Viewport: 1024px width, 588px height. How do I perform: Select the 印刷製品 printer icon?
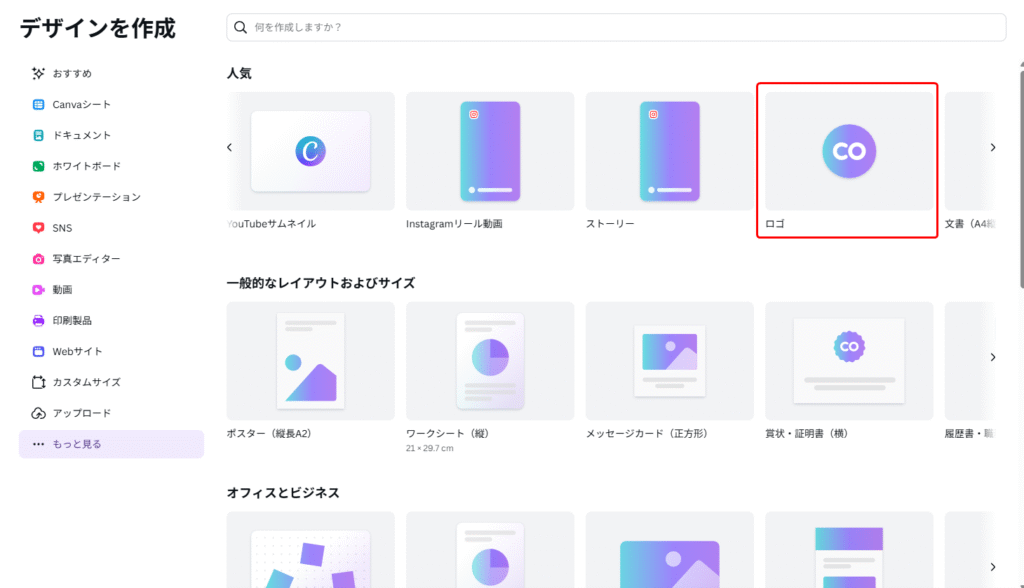(x=39, y=321)
